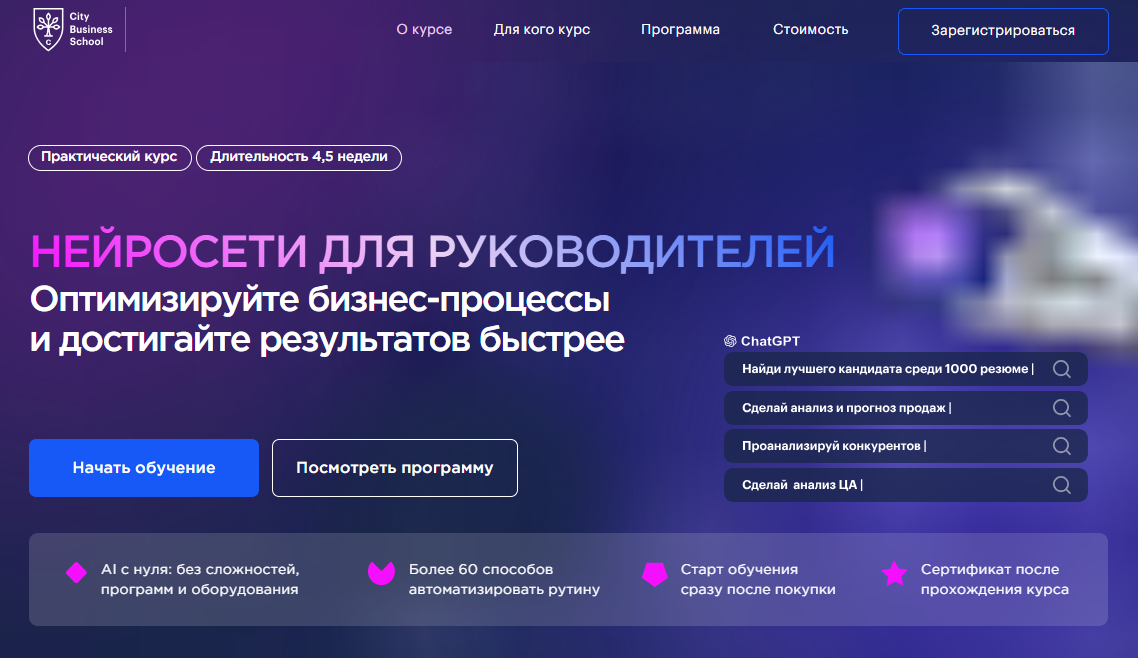Click the 'Зарегистрироваться' button
1138x658 pixels.
1003,31
